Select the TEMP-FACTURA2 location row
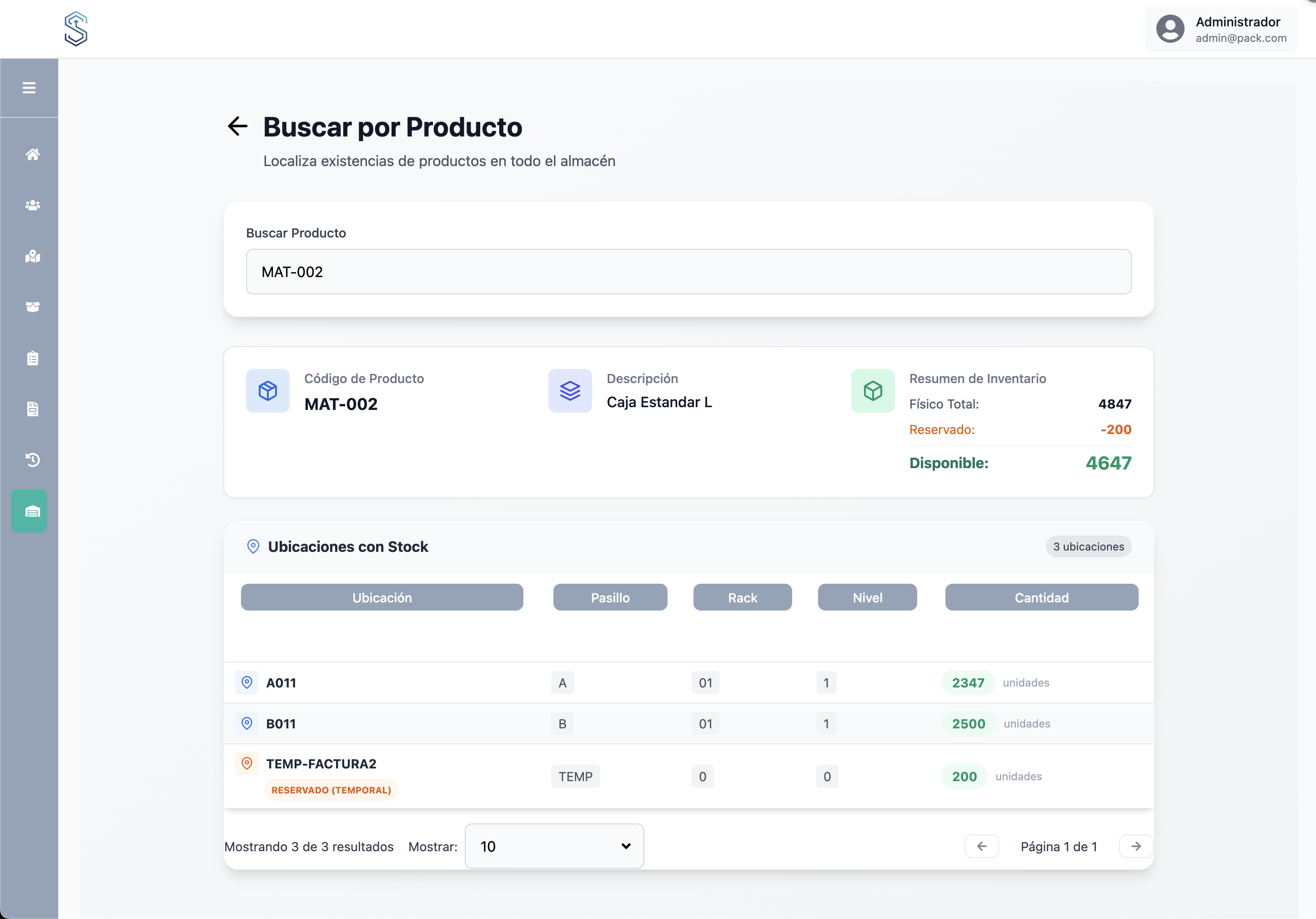 point(321,764)
